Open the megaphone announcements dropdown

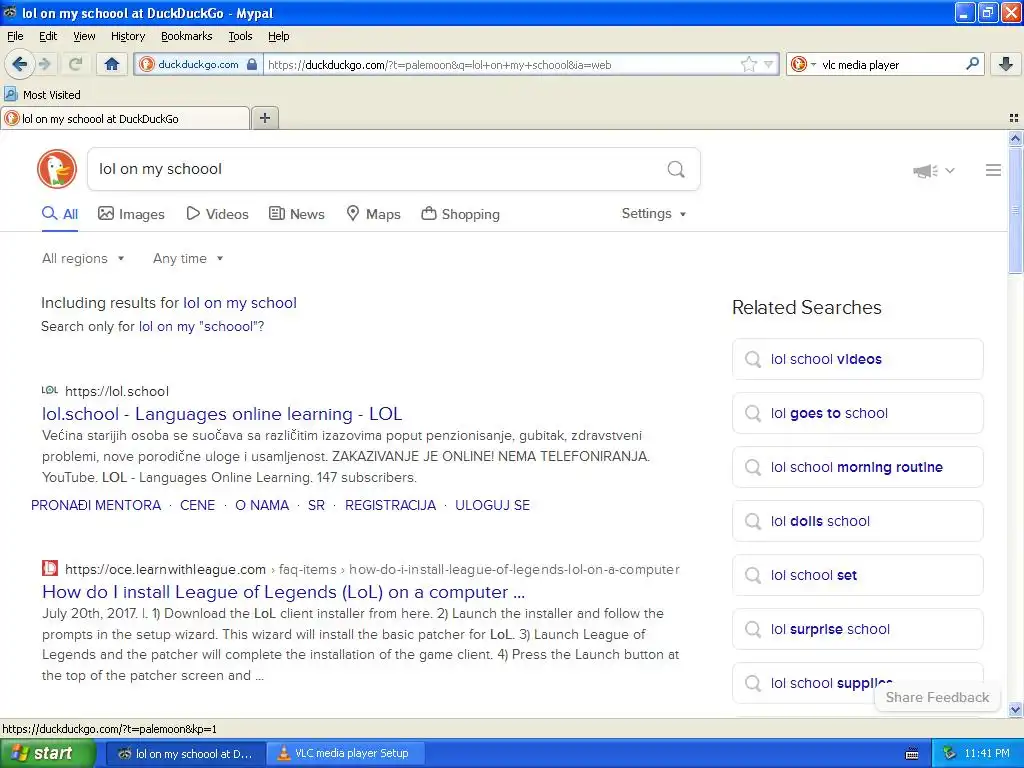tap(933, 170)
